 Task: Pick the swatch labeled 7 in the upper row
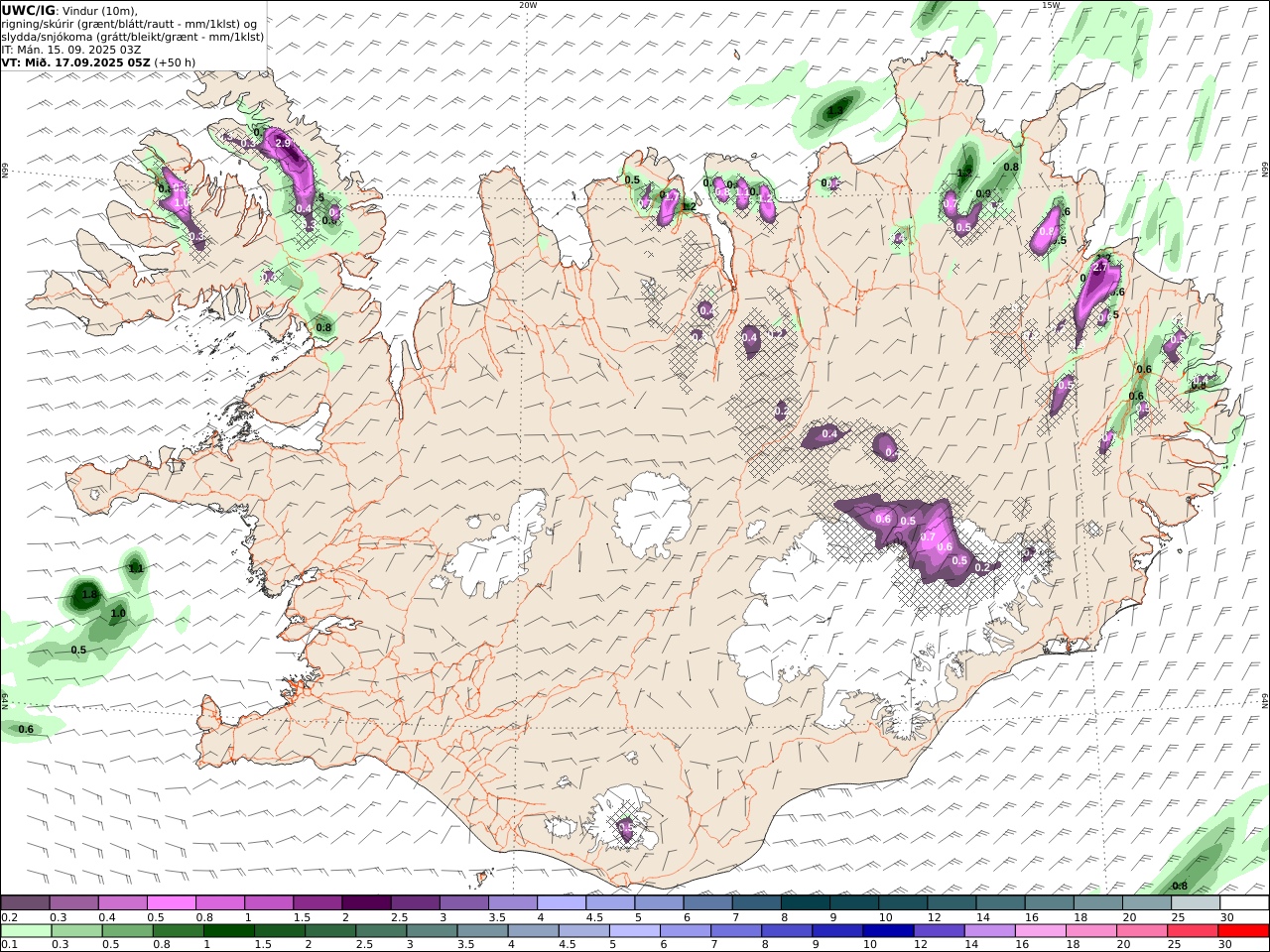(755, 902)
